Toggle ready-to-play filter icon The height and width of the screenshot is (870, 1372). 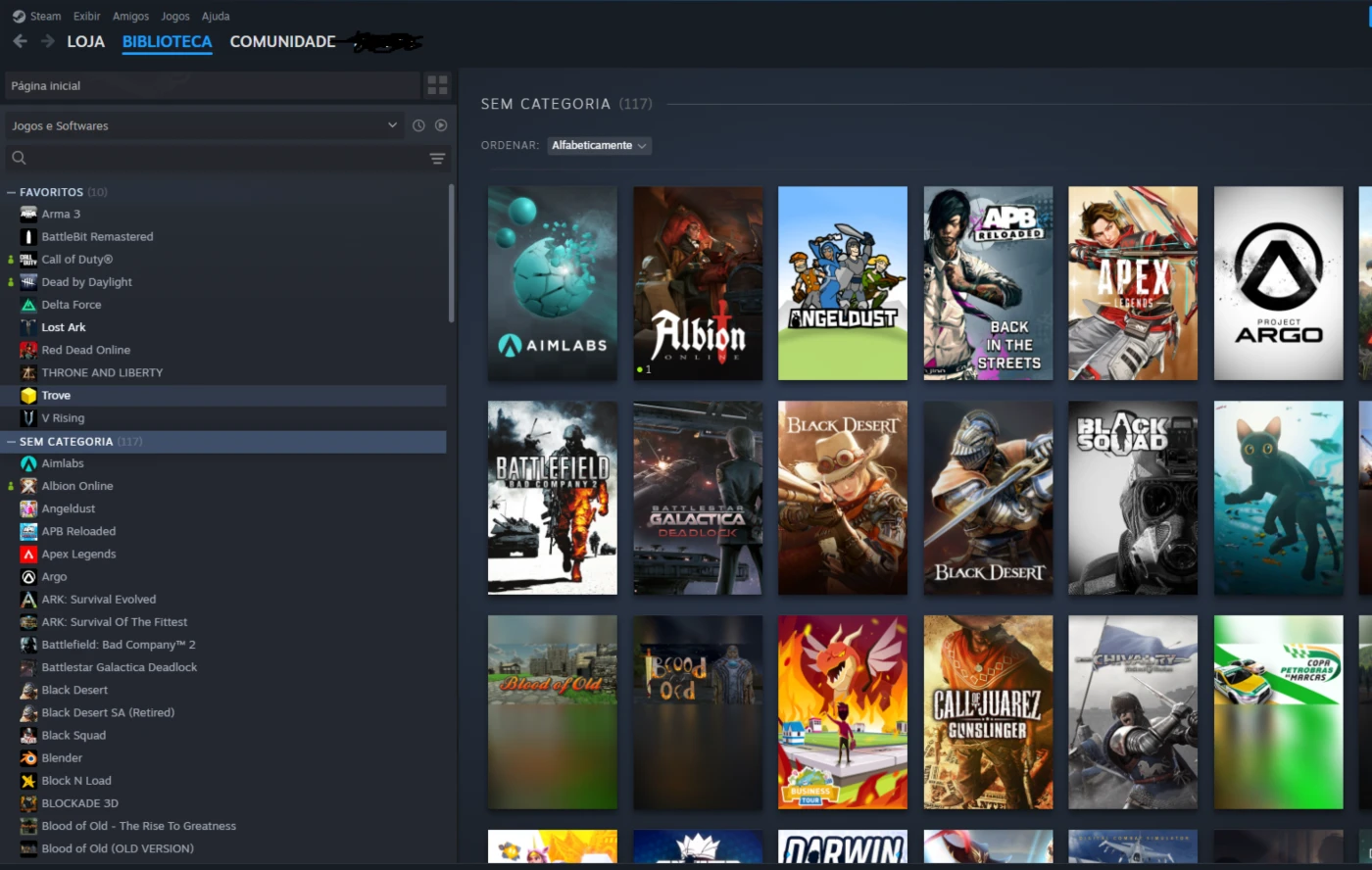tap(441, 125)
